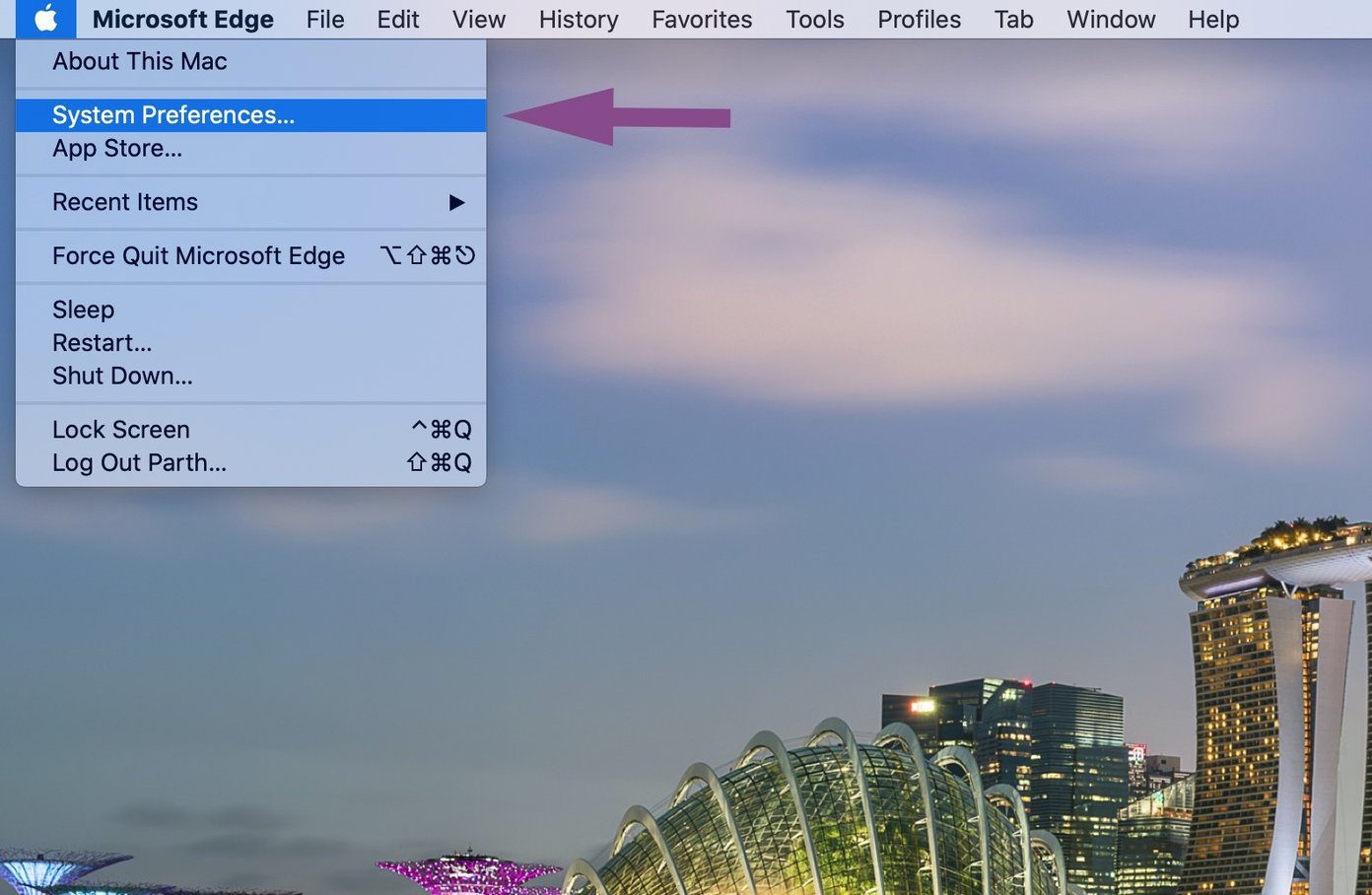This screenshot has width=1372, height=895.
Task: Open the Favorites menu
Action: click(x=702, y=19)
